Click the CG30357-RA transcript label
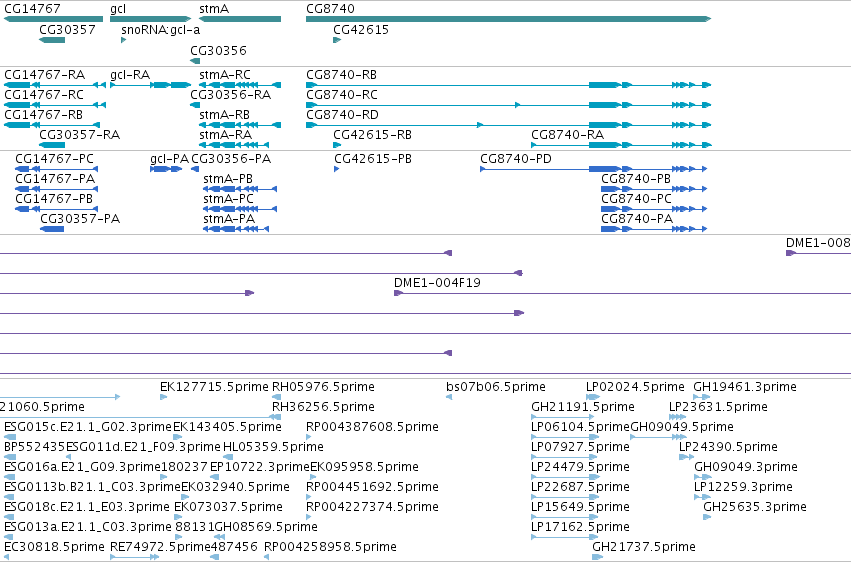The height and width of the screenshot is (562, 851). pos(79,135)
